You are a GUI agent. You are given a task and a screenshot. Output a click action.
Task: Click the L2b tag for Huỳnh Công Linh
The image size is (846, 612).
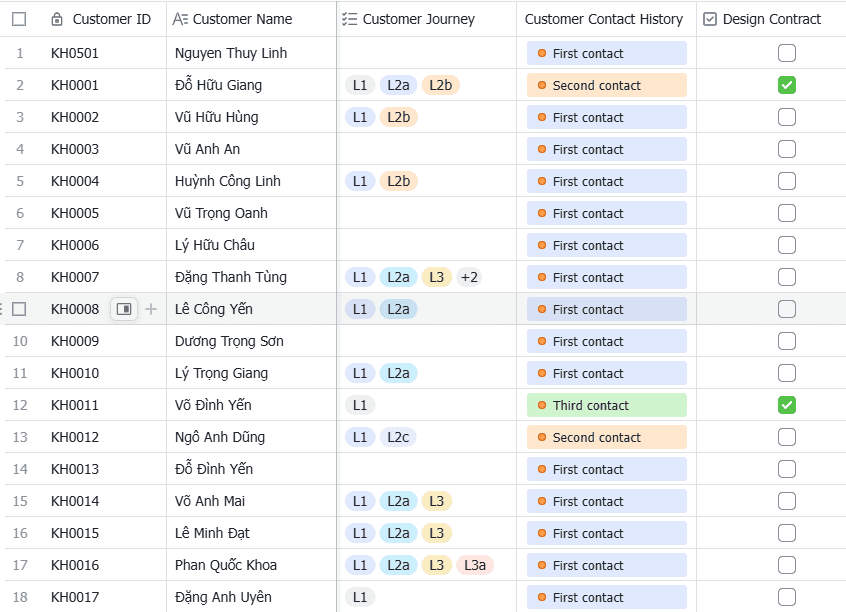(x=399, y=181)
